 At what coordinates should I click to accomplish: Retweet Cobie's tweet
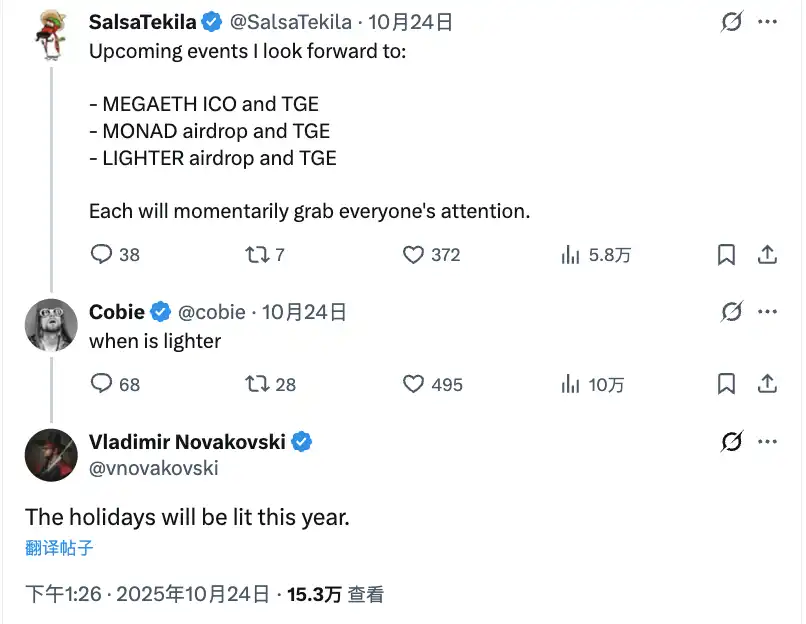[257, 384]
